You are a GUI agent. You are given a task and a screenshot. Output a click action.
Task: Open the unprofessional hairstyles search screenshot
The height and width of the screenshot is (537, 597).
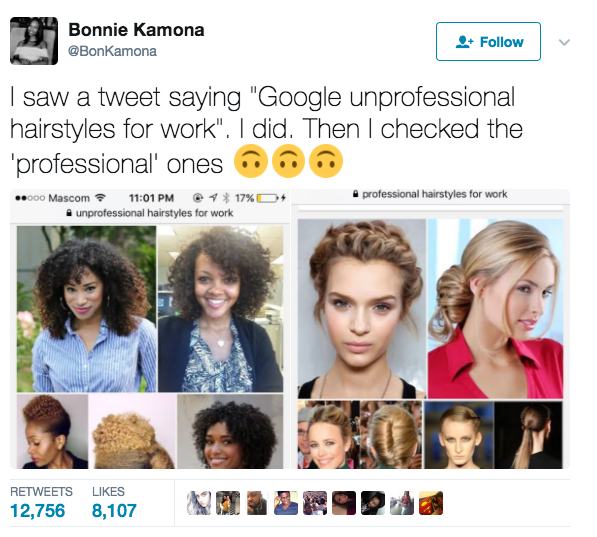pos(150,329)
